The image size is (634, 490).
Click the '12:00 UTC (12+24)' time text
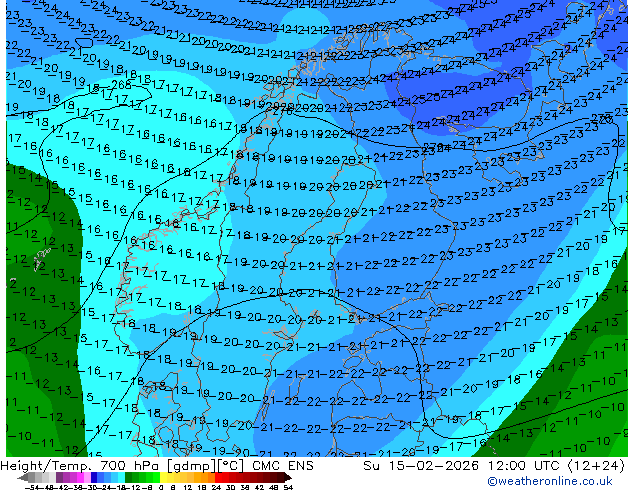pos(556,466)
